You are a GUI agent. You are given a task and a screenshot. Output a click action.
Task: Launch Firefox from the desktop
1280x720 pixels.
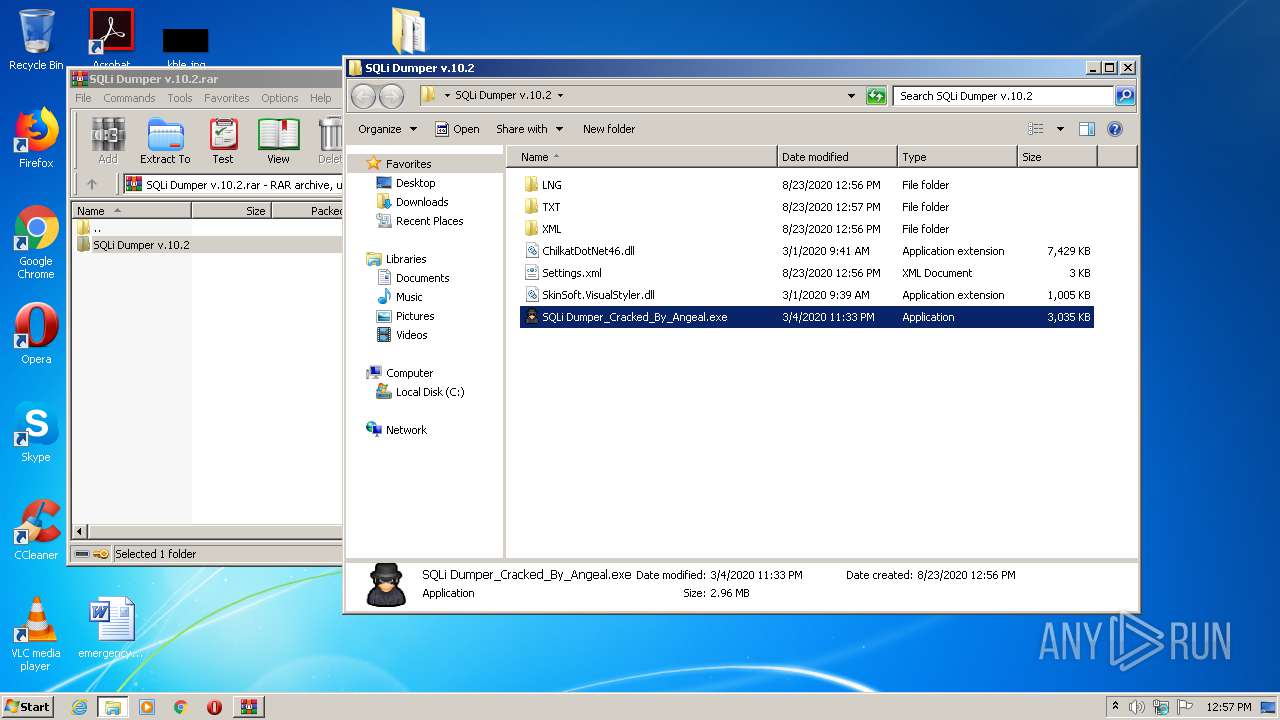(36, 139)
